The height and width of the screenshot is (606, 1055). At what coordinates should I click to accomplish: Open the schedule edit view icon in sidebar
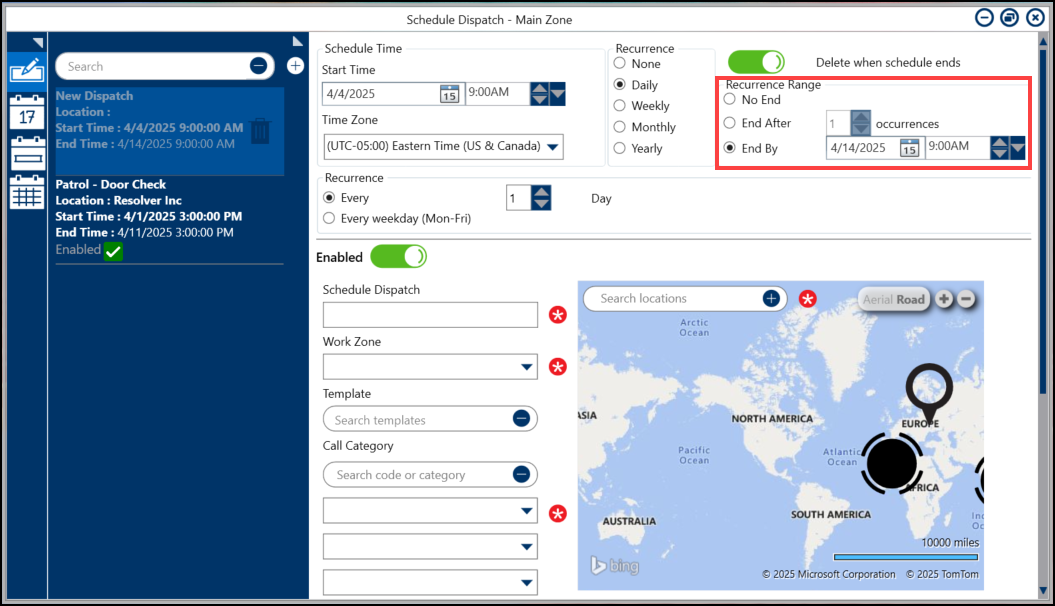27,70
